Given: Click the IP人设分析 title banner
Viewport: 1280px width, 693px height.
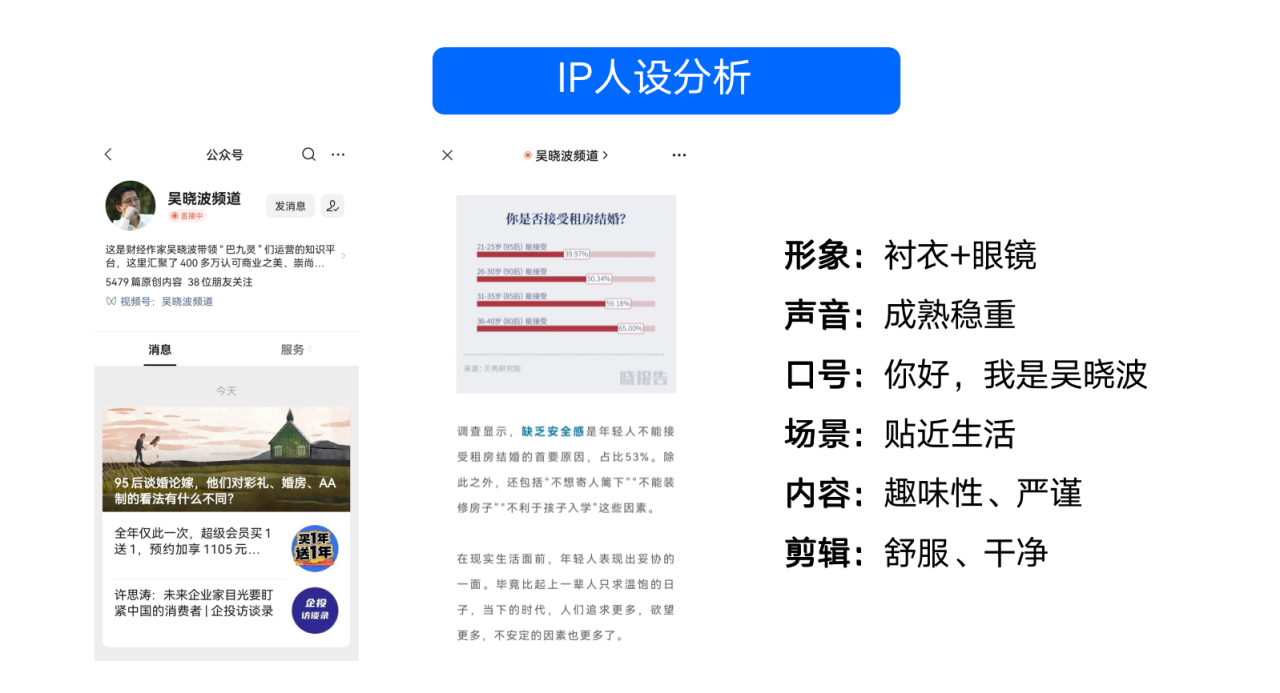Looking at the screenshot, I should pyautogui.click(x=666, y=80).
